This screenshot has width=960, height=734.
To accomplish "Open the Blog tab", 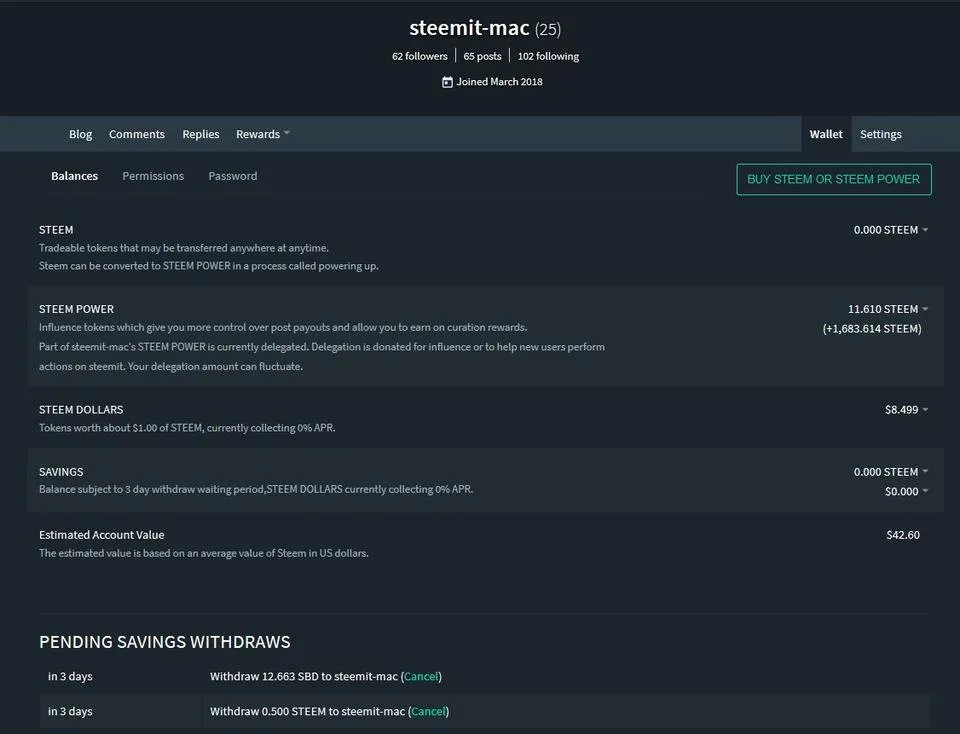I will point(80,134).
